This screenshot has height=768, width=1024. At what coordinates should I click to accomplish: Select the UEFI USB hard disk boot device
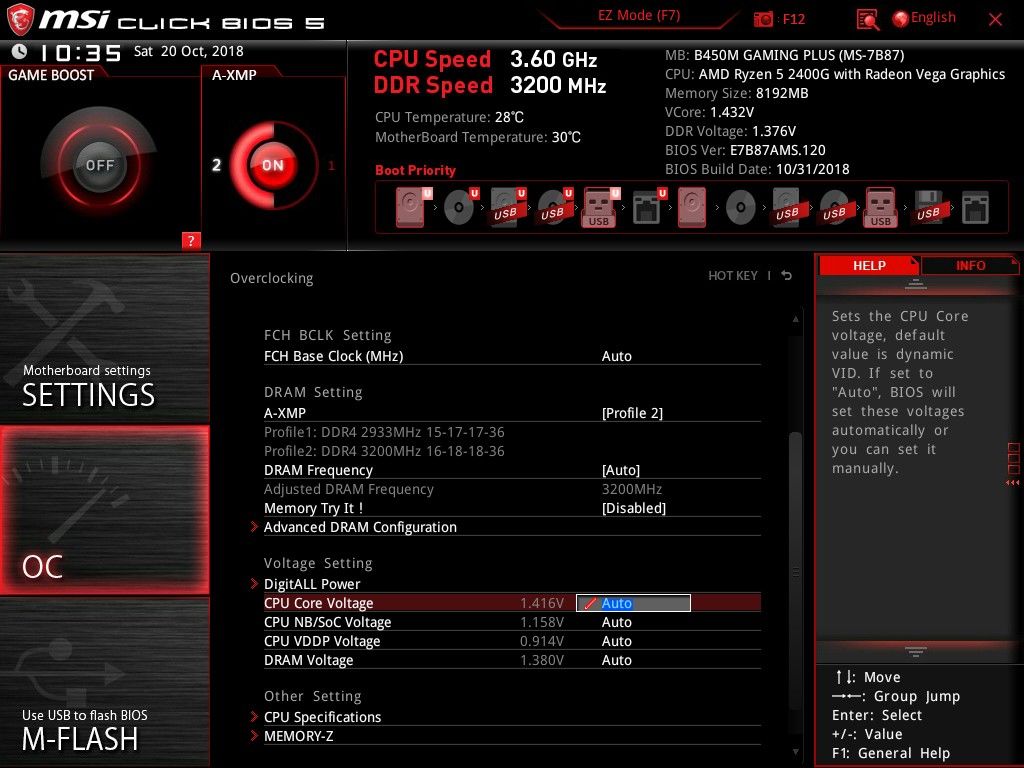coord(507,207)
